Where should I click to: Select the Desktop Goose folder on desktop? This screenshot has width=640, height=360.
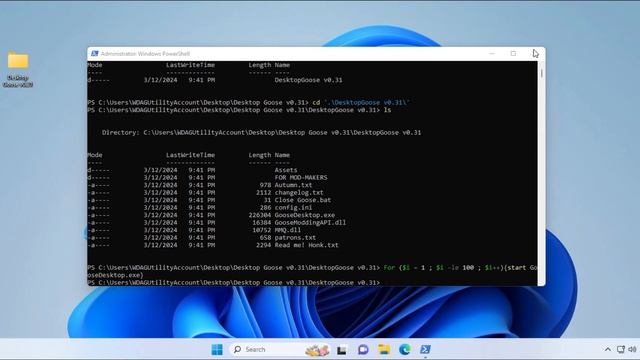[18, 69]
